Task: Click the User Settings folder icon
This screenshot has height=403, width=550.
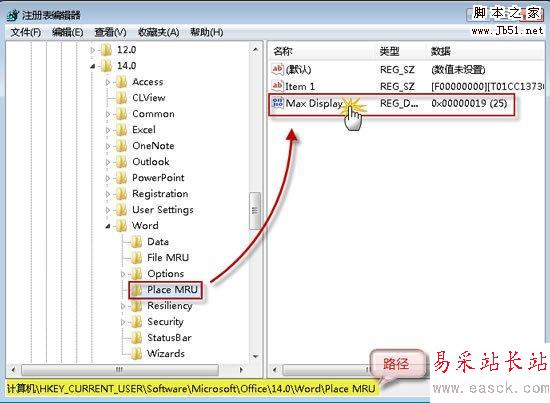Action: click(x=121, y=210)
